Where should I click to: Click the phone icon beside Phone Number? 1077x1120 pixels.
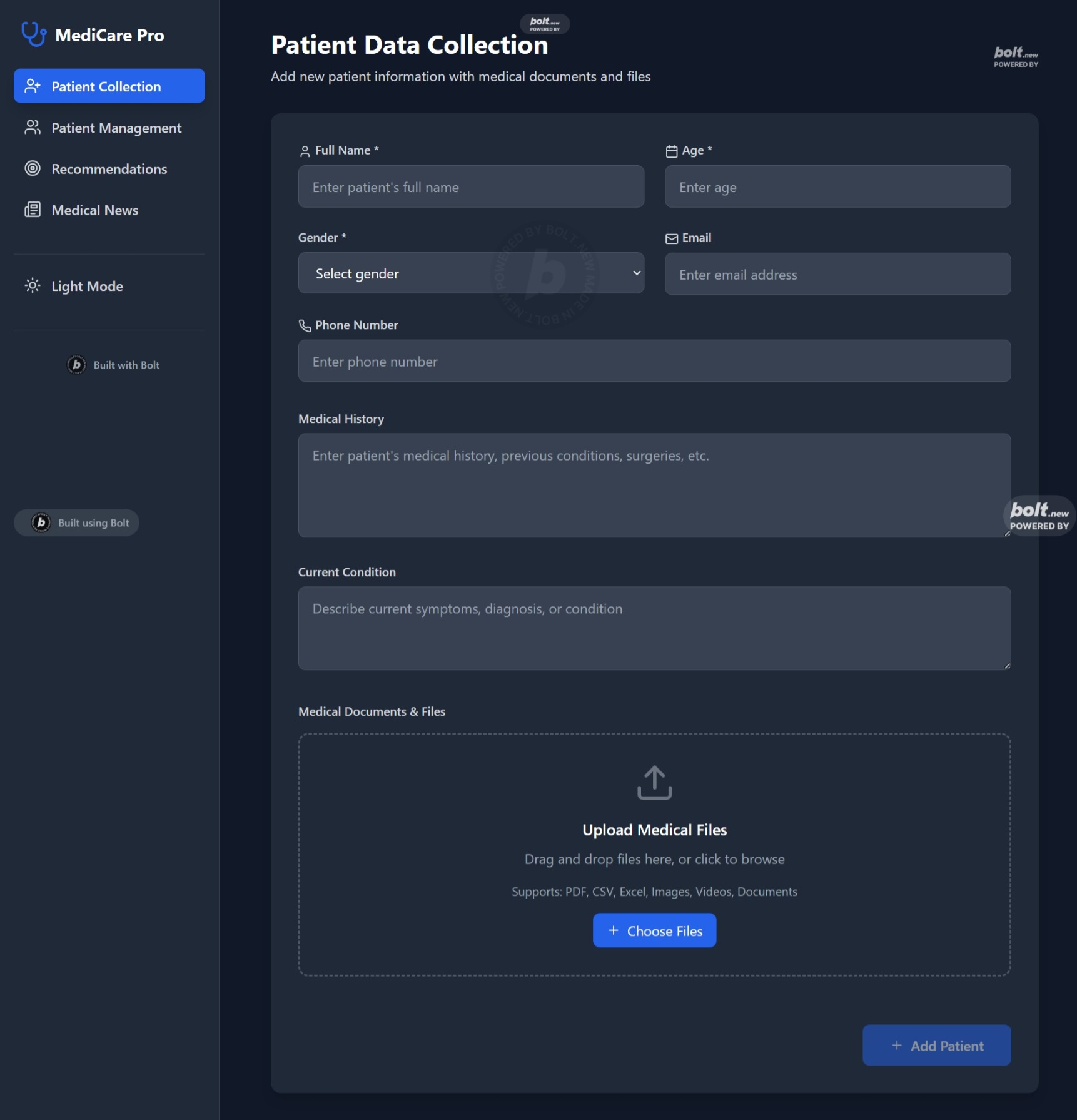coord(305,325)
